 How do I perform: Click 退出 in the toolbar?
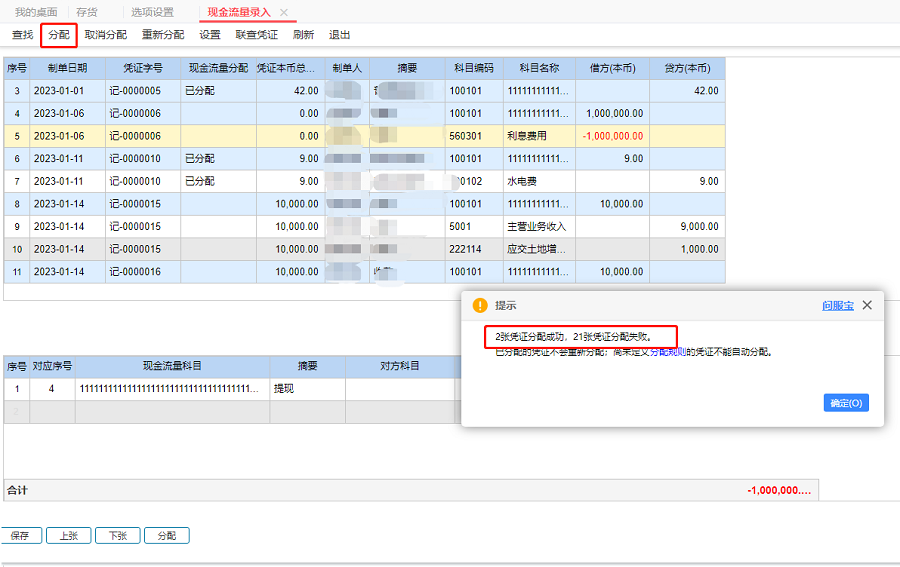(339, 35)
